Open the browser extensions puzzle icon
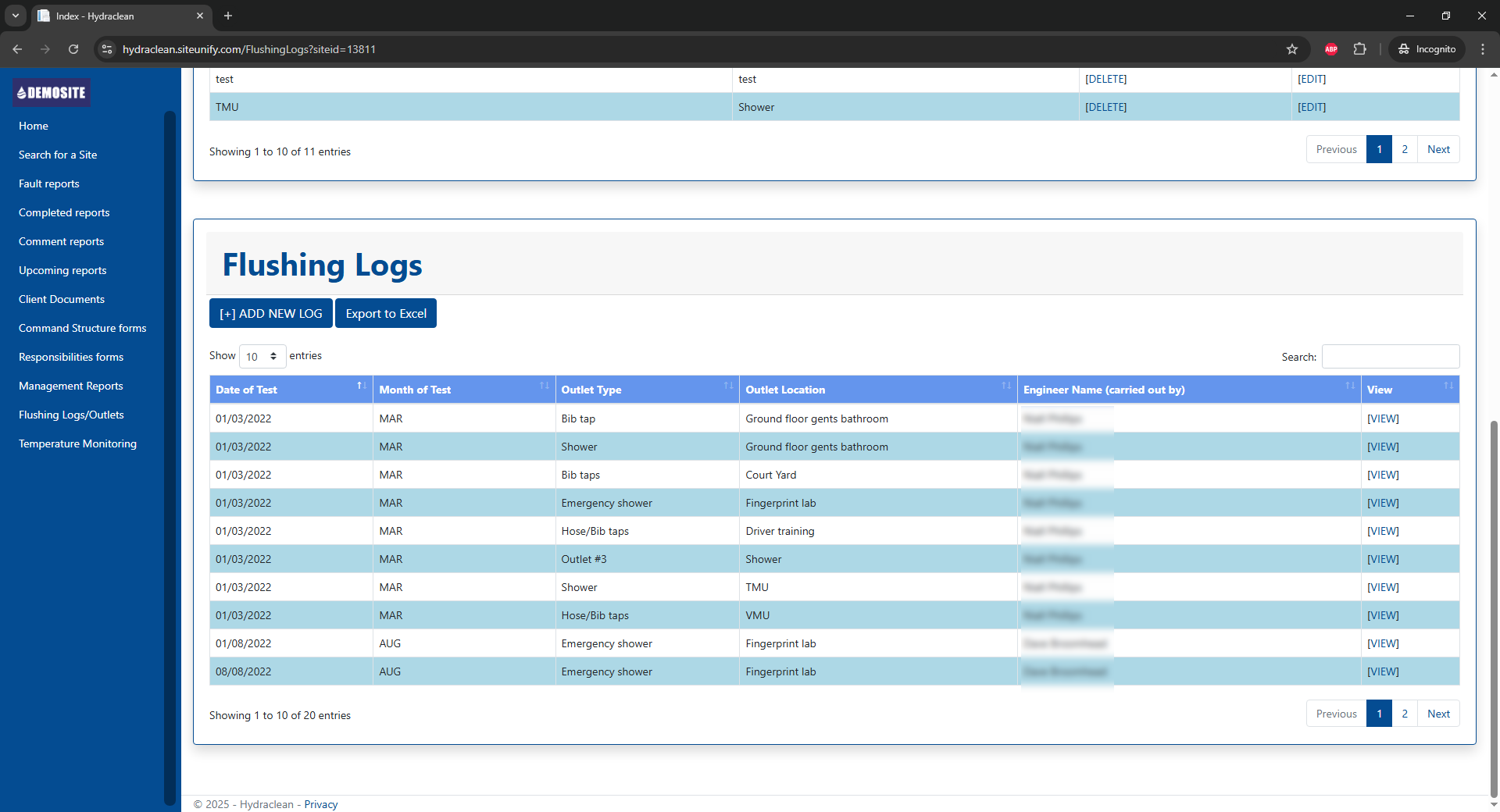This screenshot has height=812, width=1500. coord(1360,49)
